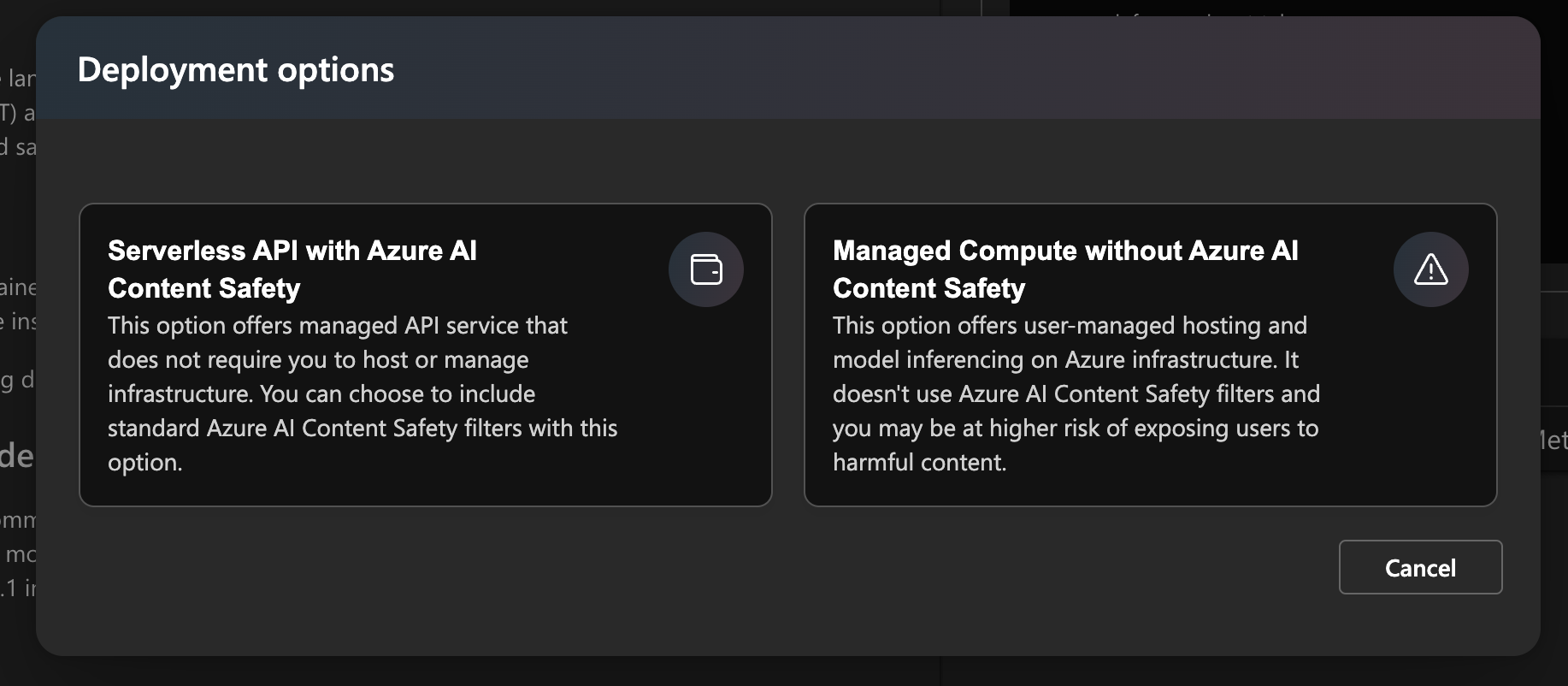
Task: Click "model inferencing on Azure infrastructure" line
Action: (x=1065, y=360)
